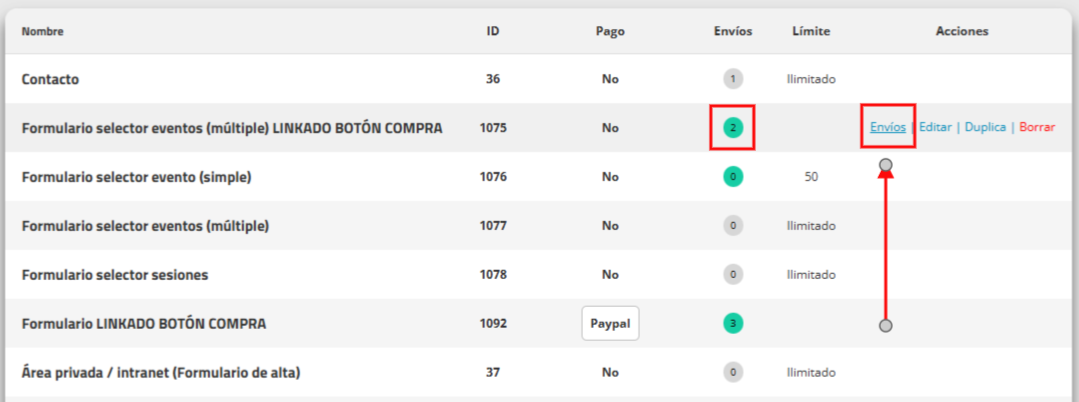Select Formulario selector sesiones row name
This screenshot has height=402, width=1079.
coord(115,275)
